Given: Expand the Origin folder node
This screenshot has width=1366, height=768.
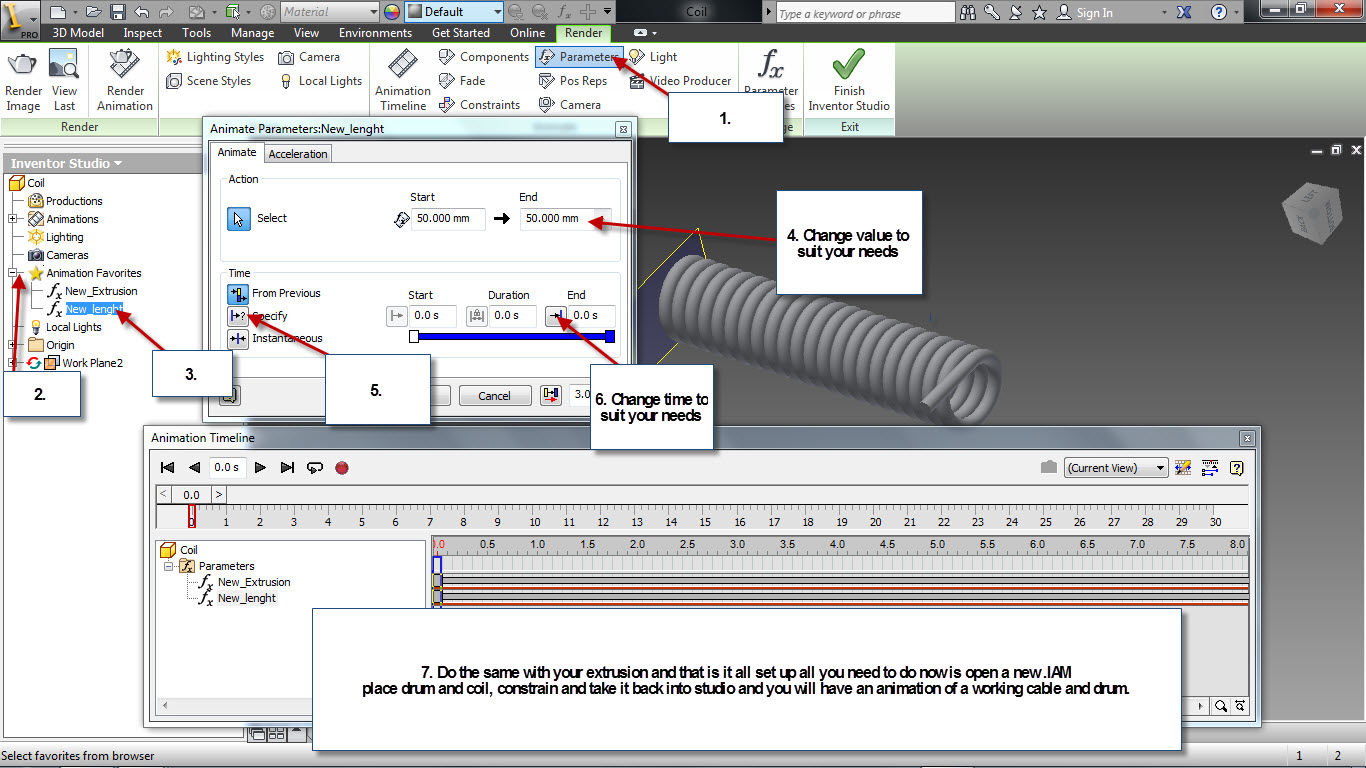Looking at the screenshot, I should [x=13, y=345].
